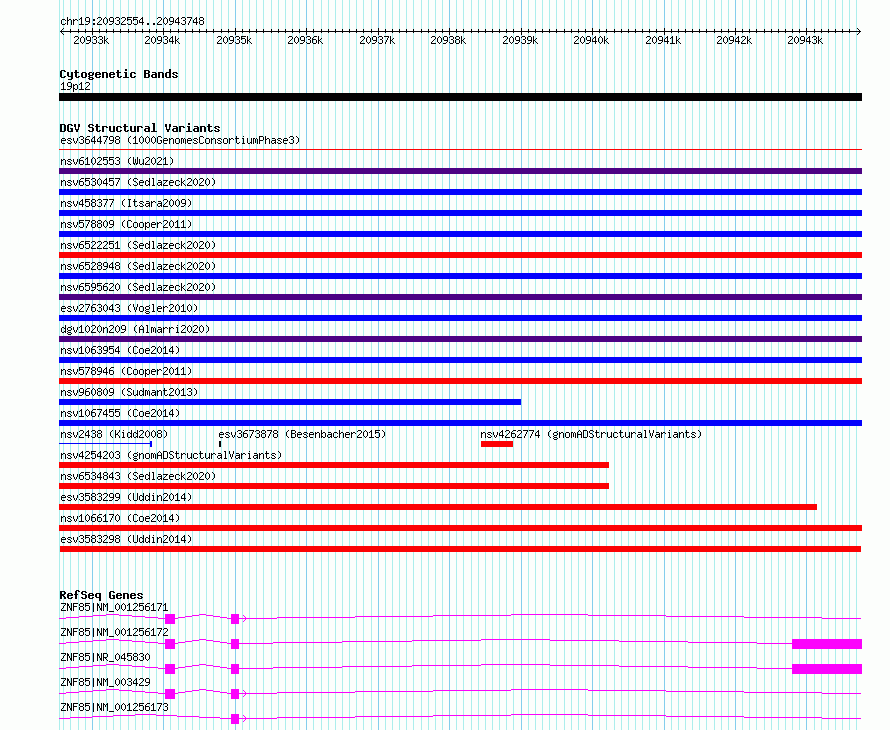Click the 20933k ruler tick label

(91, 40)
